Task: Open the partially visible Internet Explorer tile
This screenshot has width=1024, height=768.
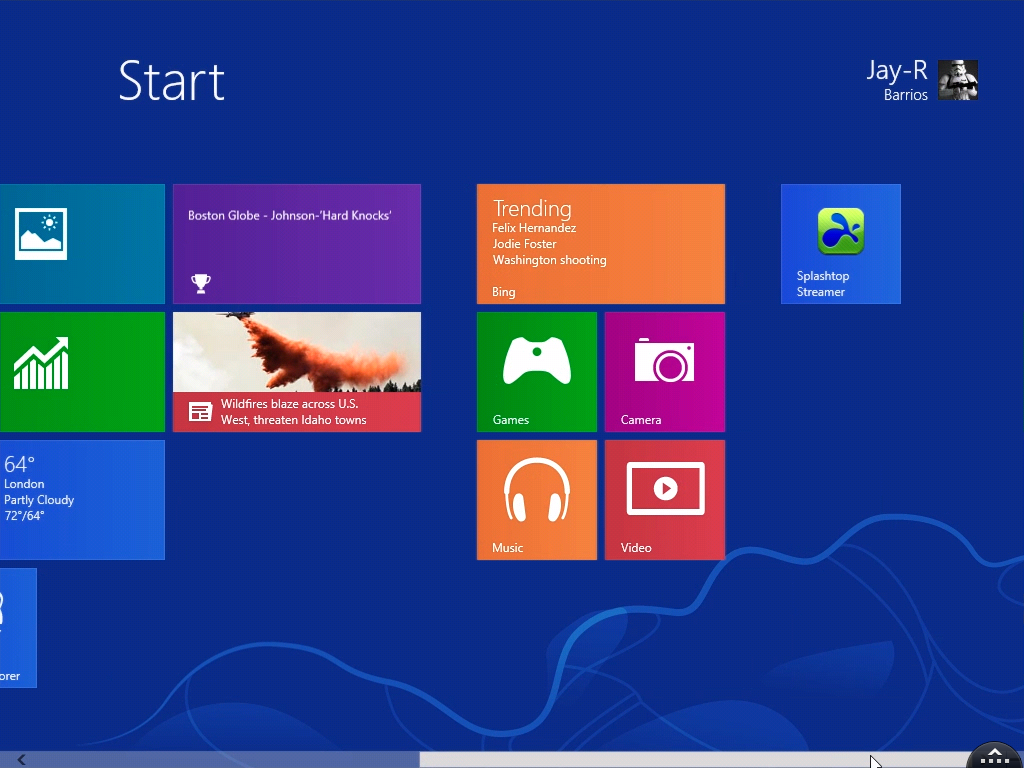Action: pyautogui.click(x=17, y=627)
